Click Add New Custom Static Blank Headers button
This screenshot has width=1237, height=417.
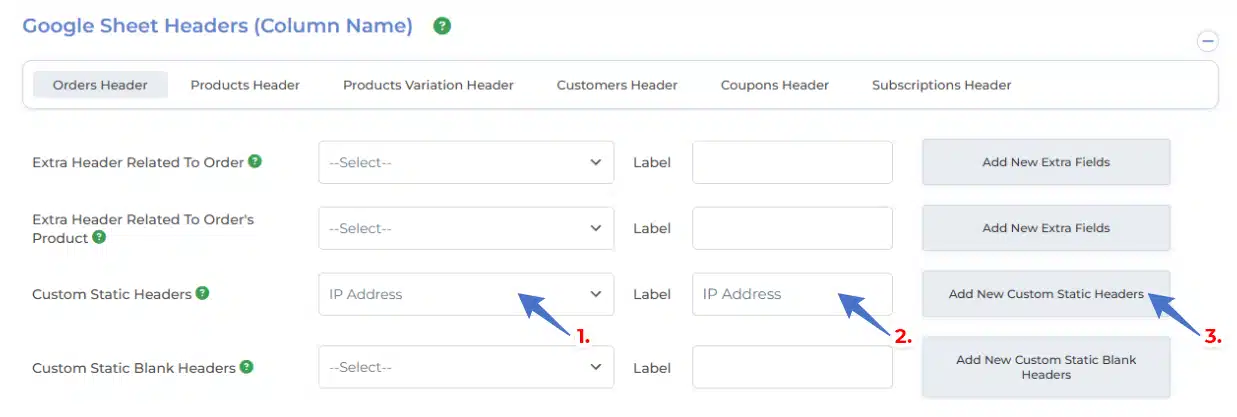pyautogui.click(x=1046, y=367)
